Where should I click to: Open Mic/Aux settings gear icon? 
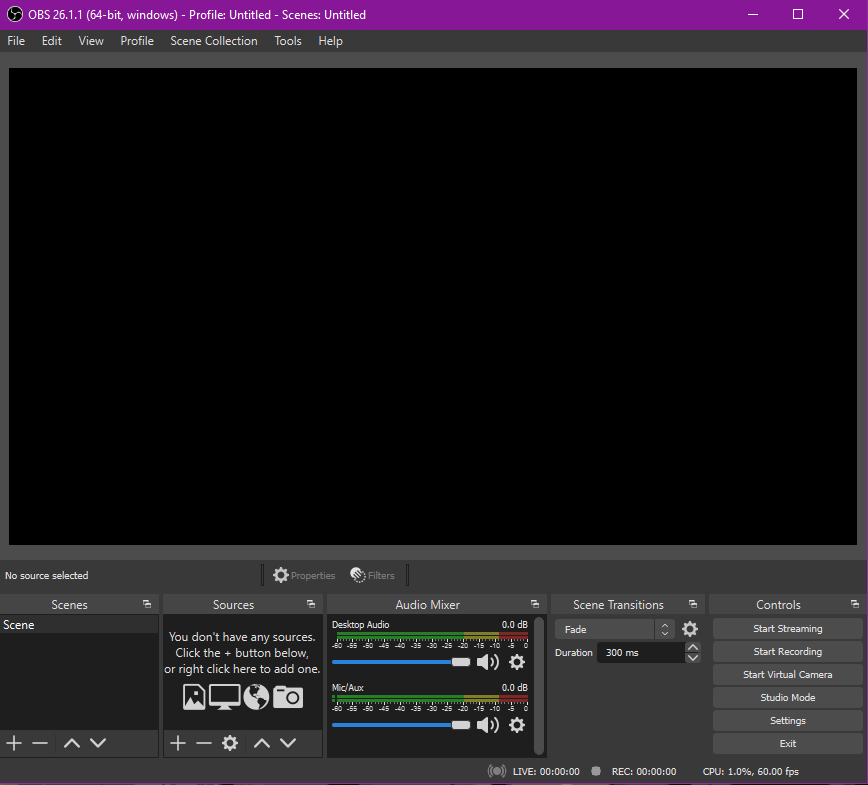point(517,725)
